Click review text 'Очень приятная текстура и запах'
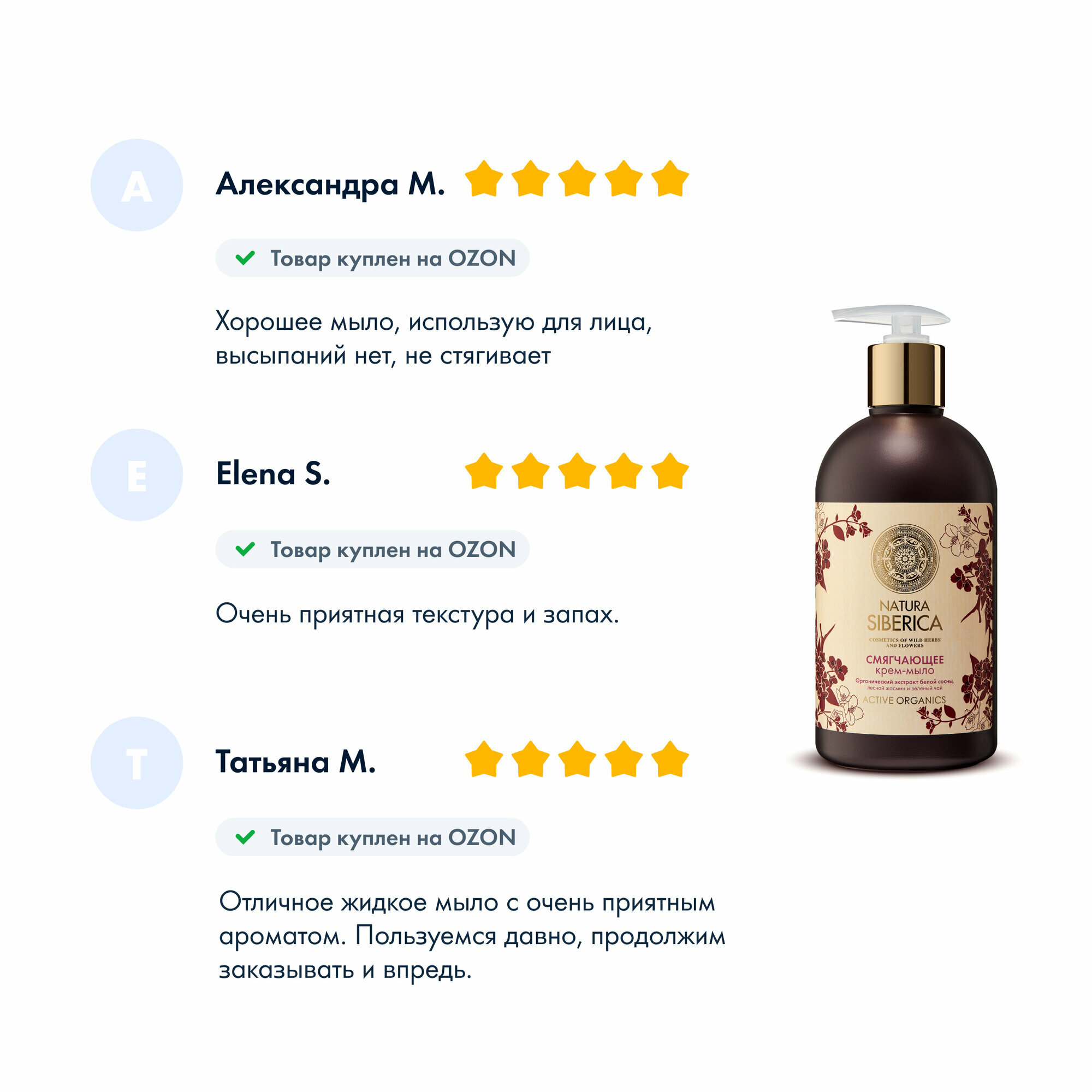 click(417, 614)
